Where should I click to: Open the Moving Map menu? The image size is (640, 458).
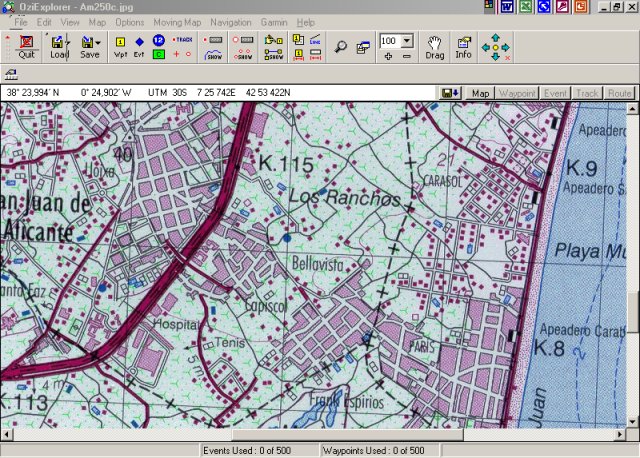(x=177, y=21)
